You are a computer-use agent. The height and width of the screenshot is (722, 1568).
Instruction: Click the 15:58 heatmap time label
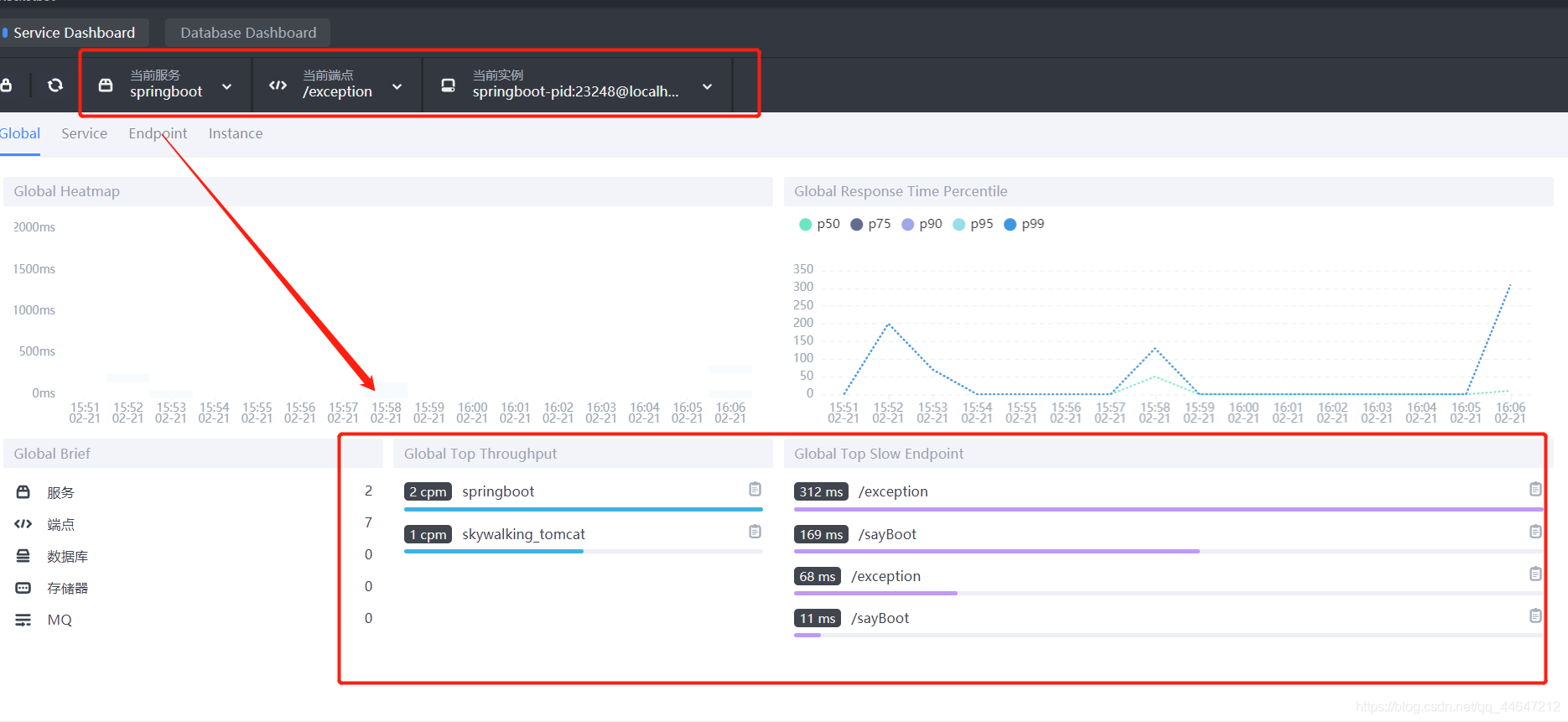point(386,413)
